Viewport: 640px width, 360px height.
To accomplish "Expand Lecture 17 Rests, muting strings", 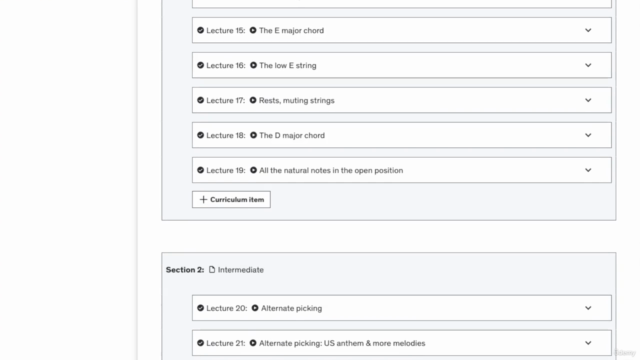I will [x=588, y=100].
